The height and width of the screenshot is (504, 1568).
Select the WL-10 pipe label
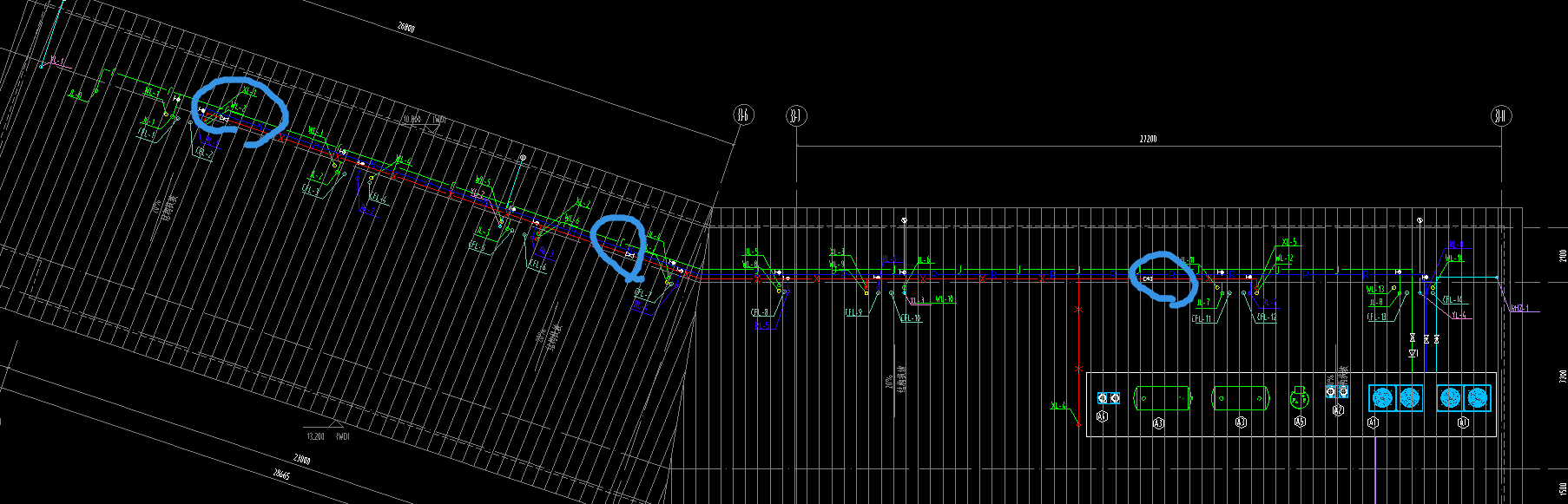coord(945,299)
